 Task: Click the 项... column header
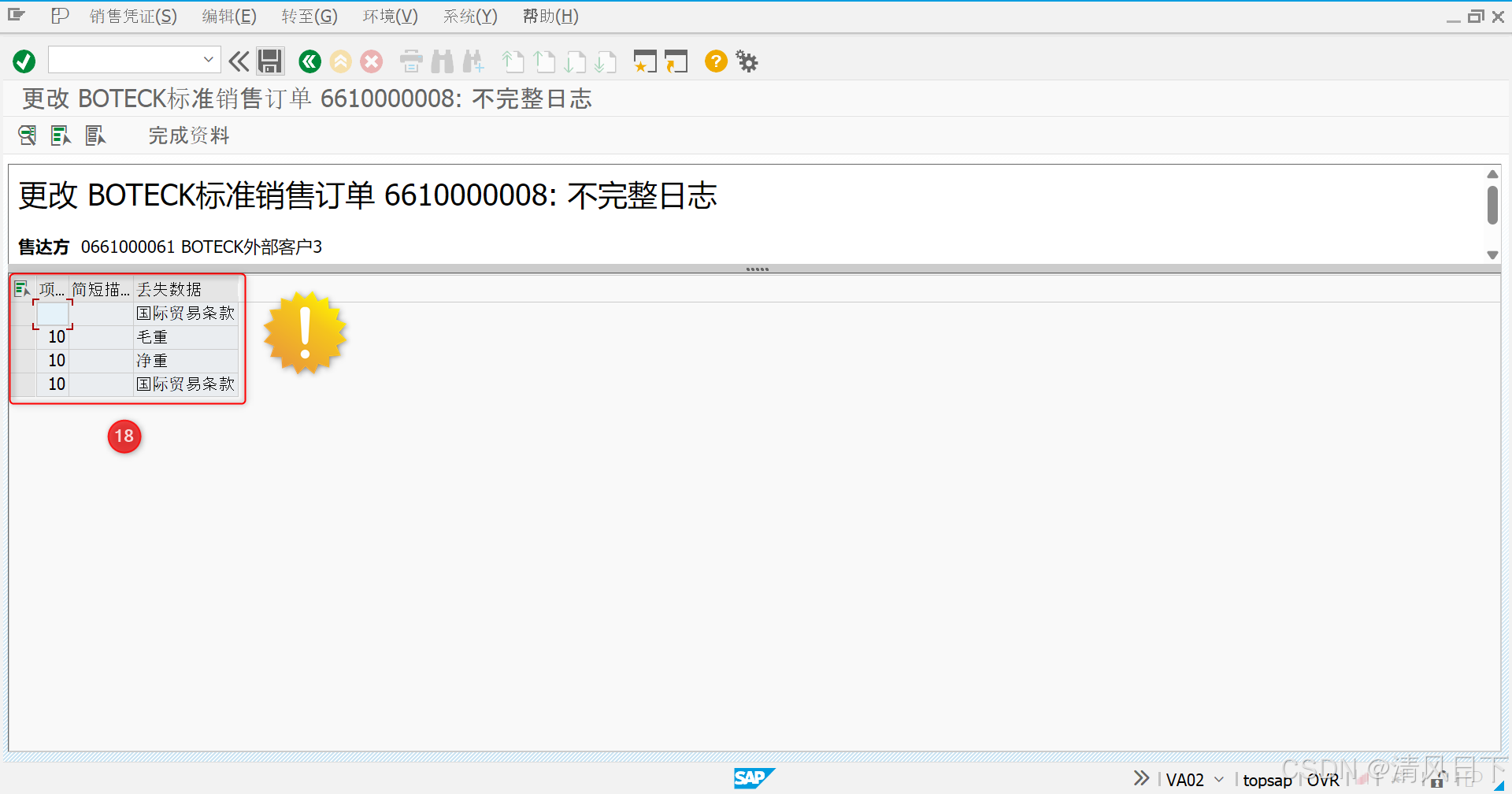(x=52, y=289)
